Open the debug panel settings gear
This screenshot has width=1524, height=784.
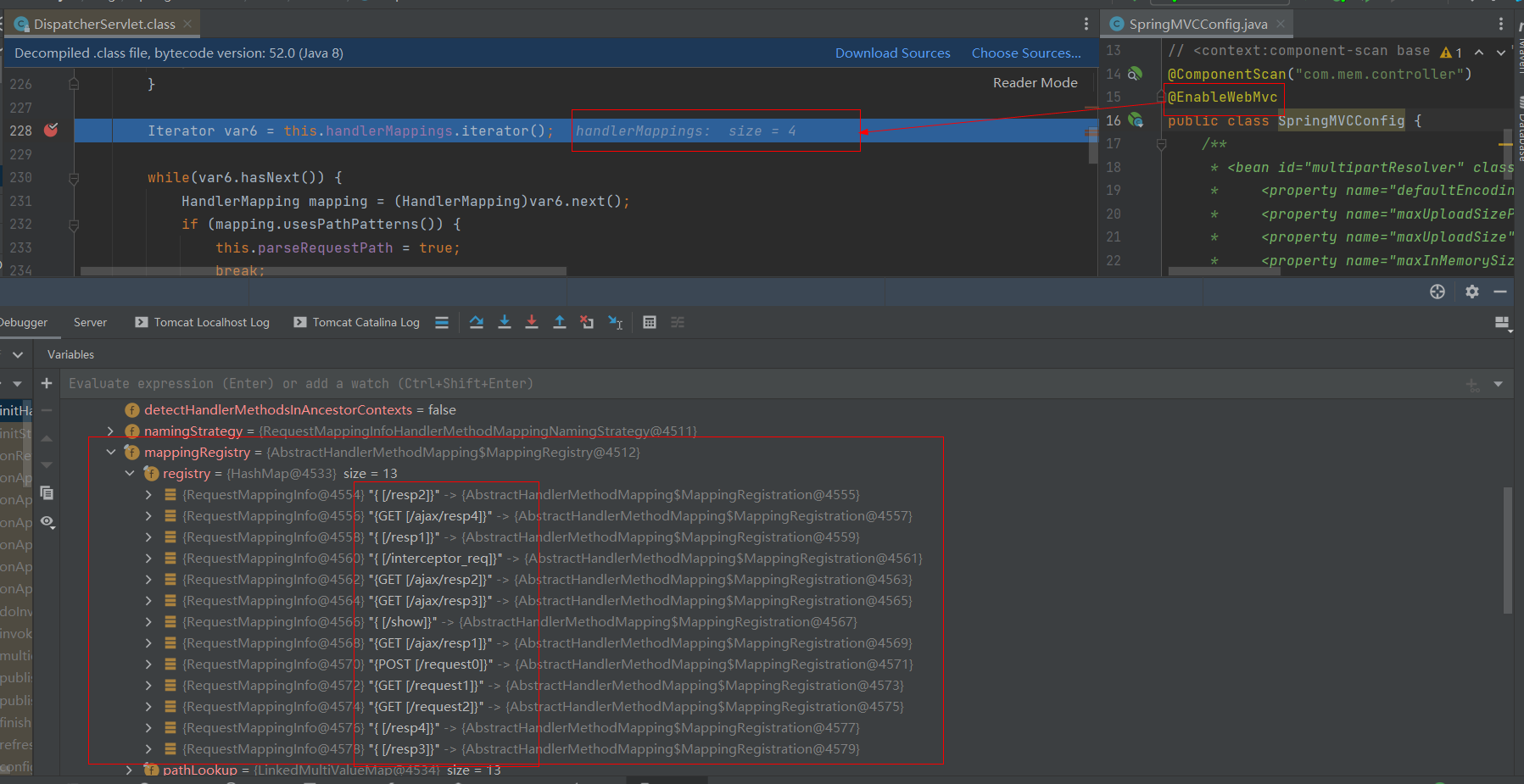[1472, 292]
